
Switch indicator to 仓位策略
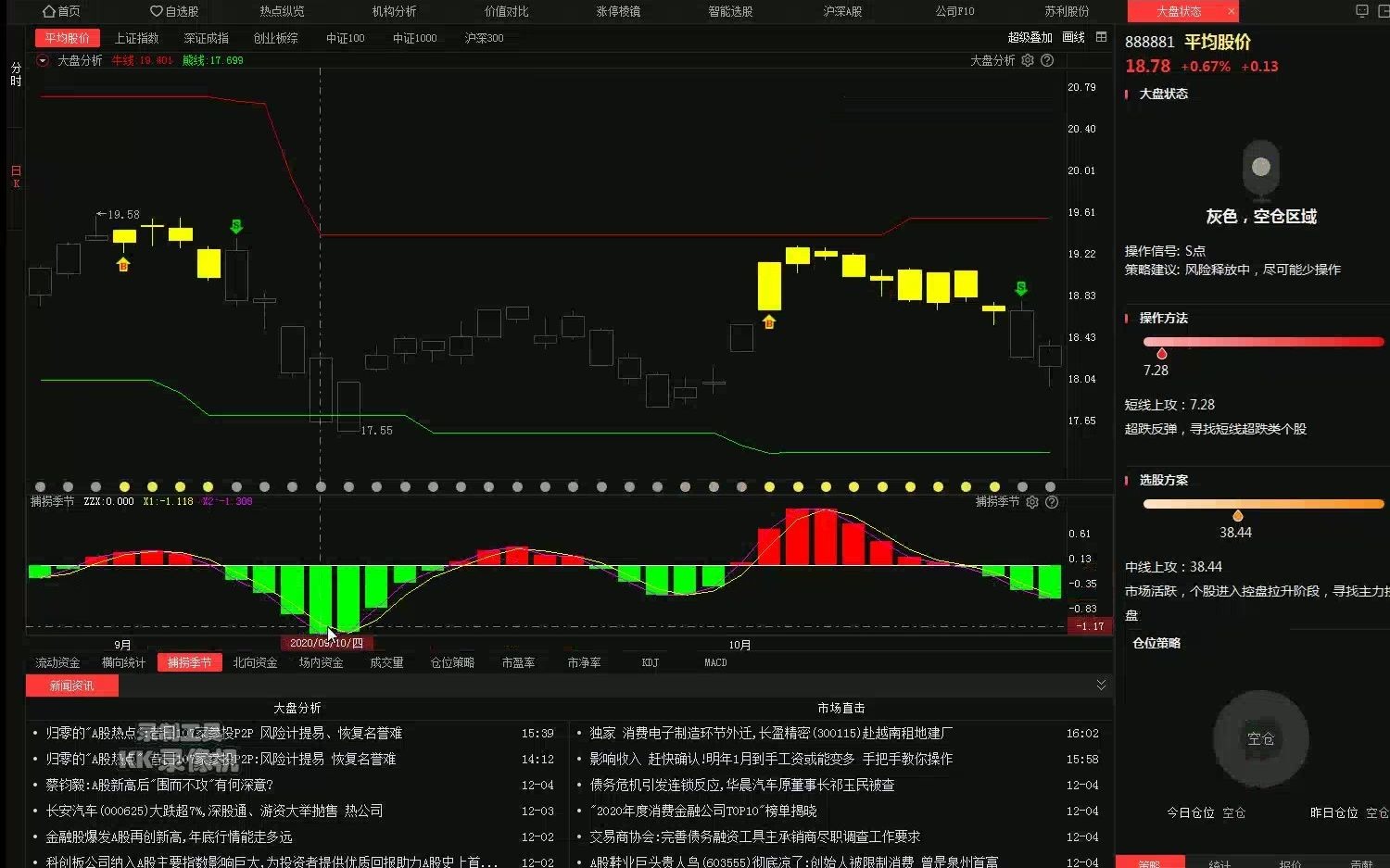452,662
